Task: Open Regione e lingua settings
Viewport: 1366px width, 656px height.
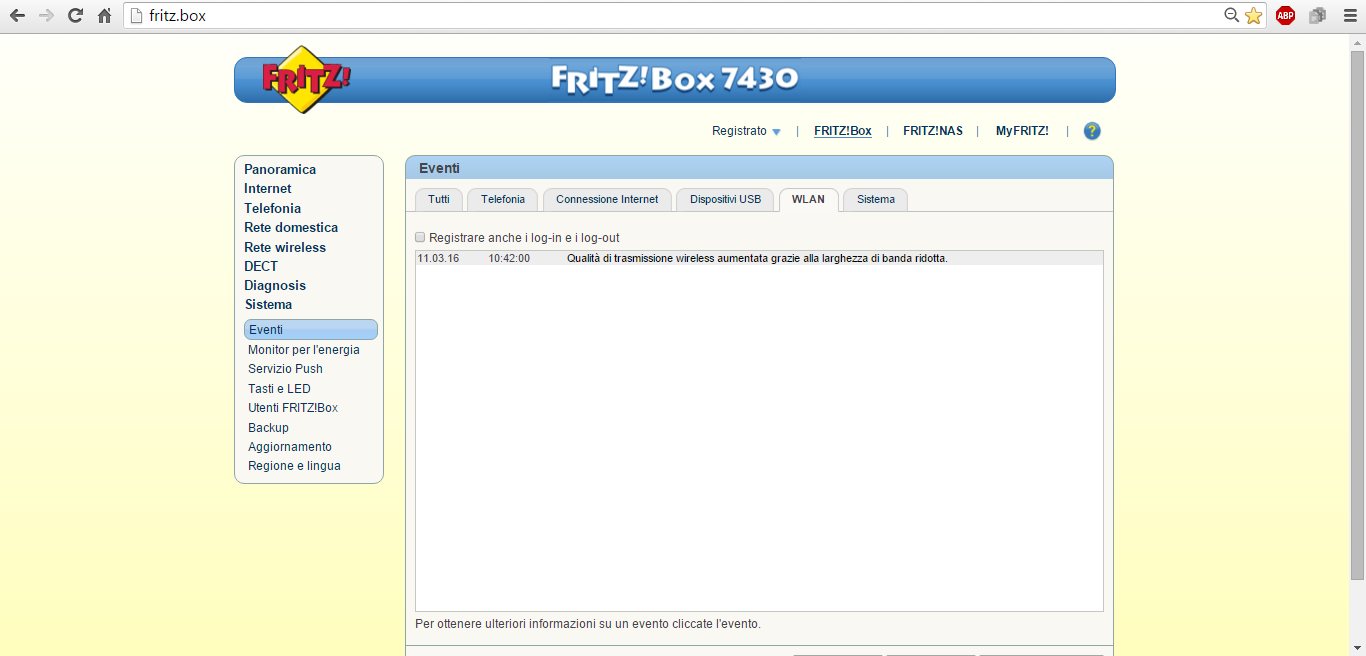Action: 294,466
